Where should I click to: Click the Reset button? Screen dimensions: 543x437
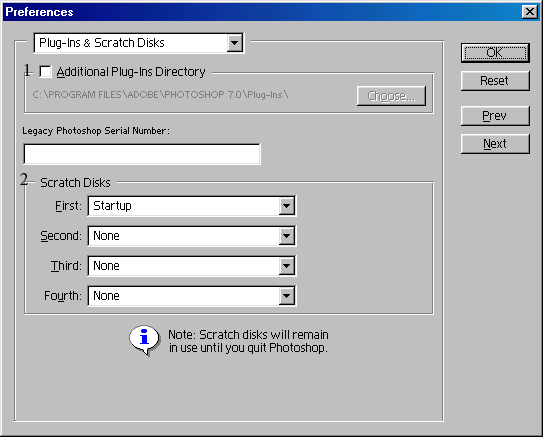(495, 81)
